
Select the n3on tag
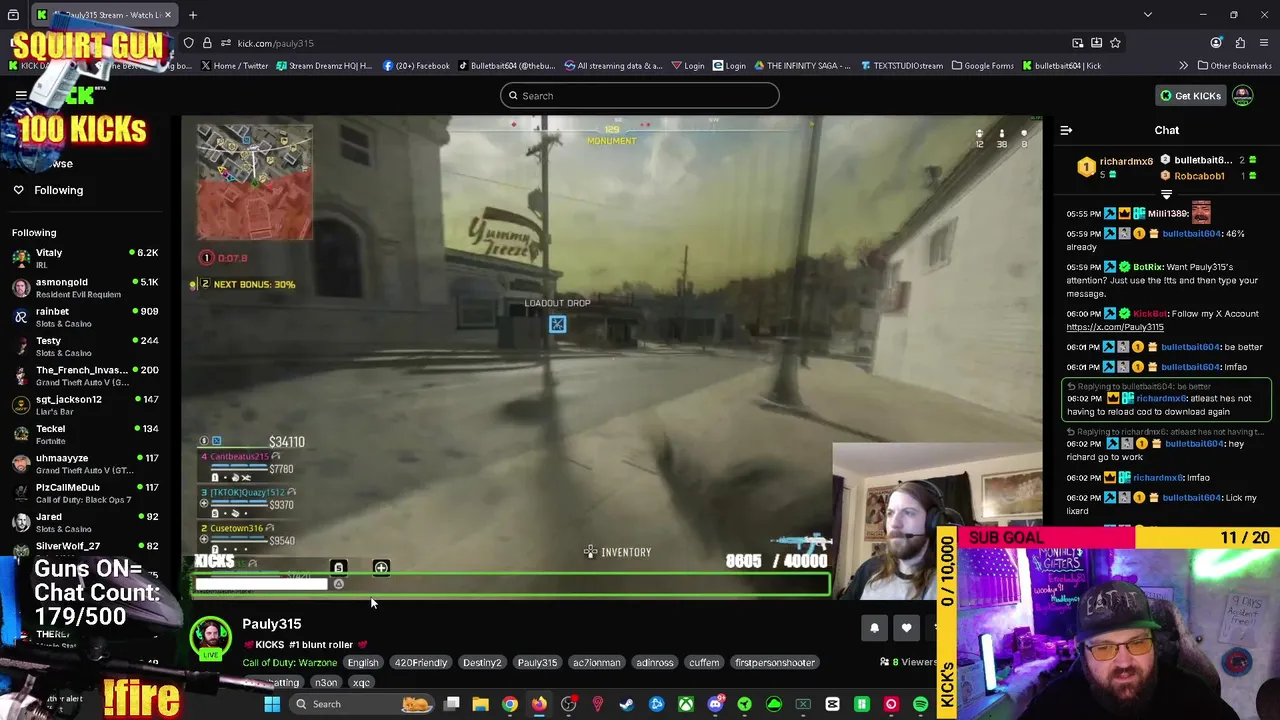tap(326, 683)
